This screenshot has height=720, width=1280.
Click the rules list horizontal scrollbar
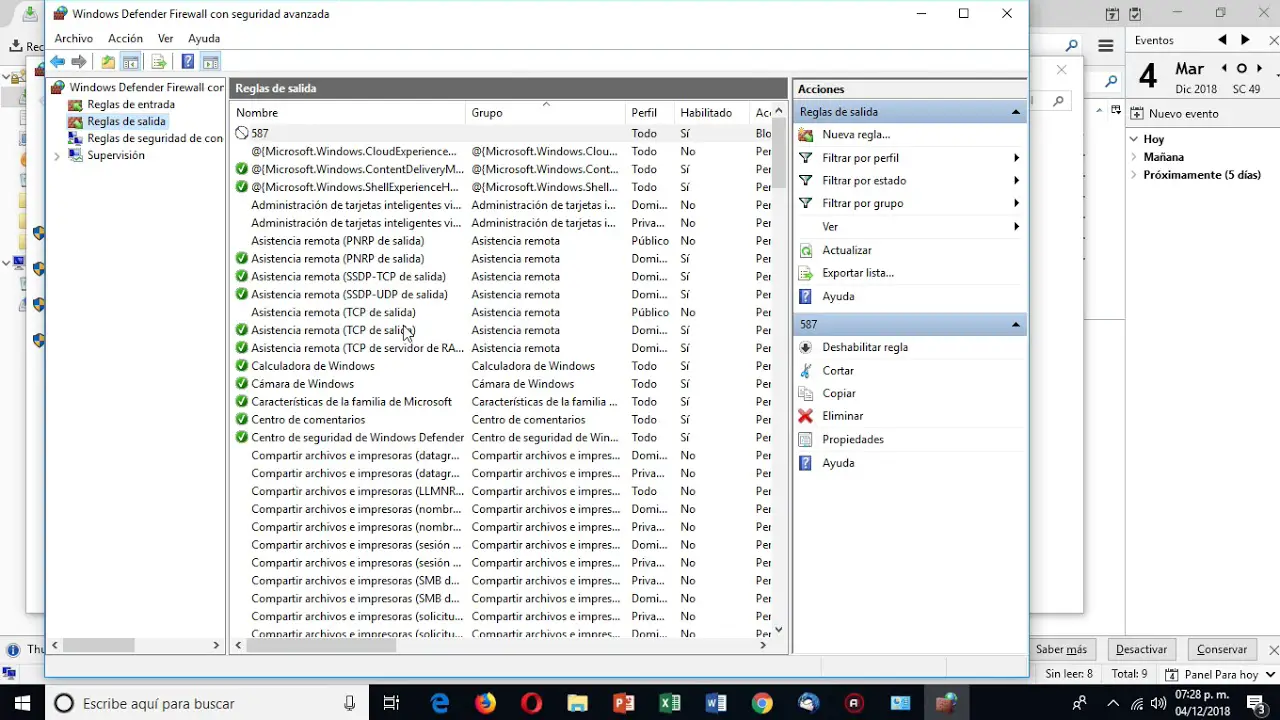pos(321,646)
